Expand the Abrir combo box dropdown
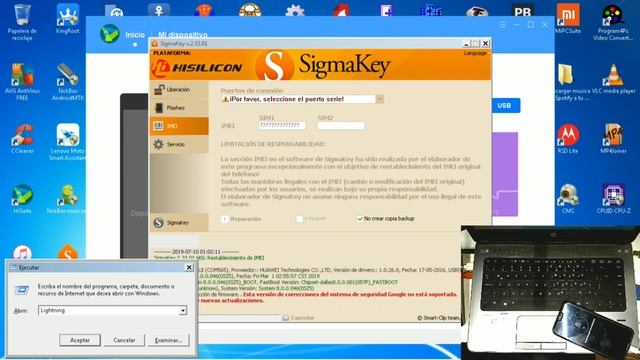The image size is (640, 360). tap(183, 311)
